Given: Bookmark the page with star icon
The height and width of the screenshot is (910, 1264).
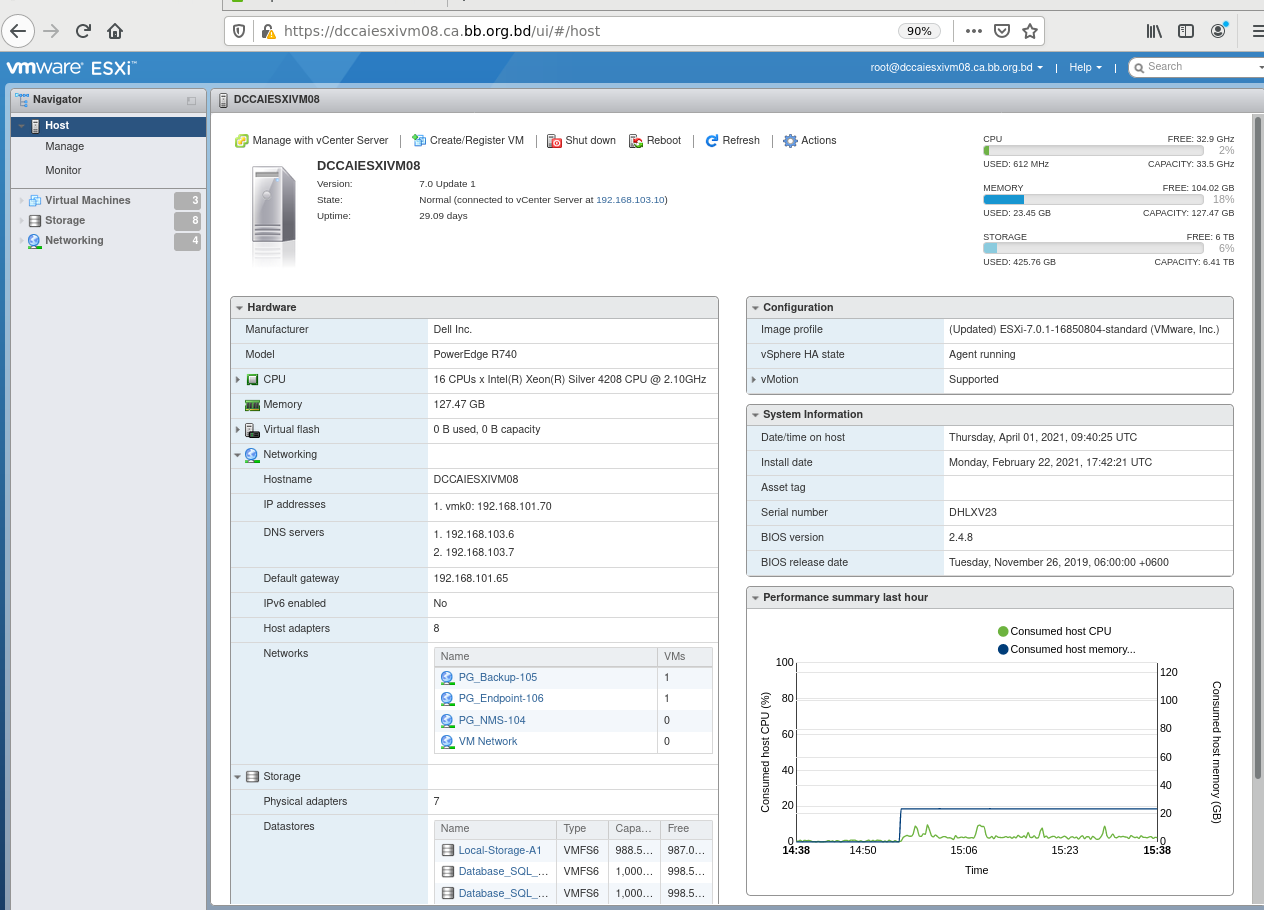Looking at the screenshot, I should click(x=1030, y=31).
